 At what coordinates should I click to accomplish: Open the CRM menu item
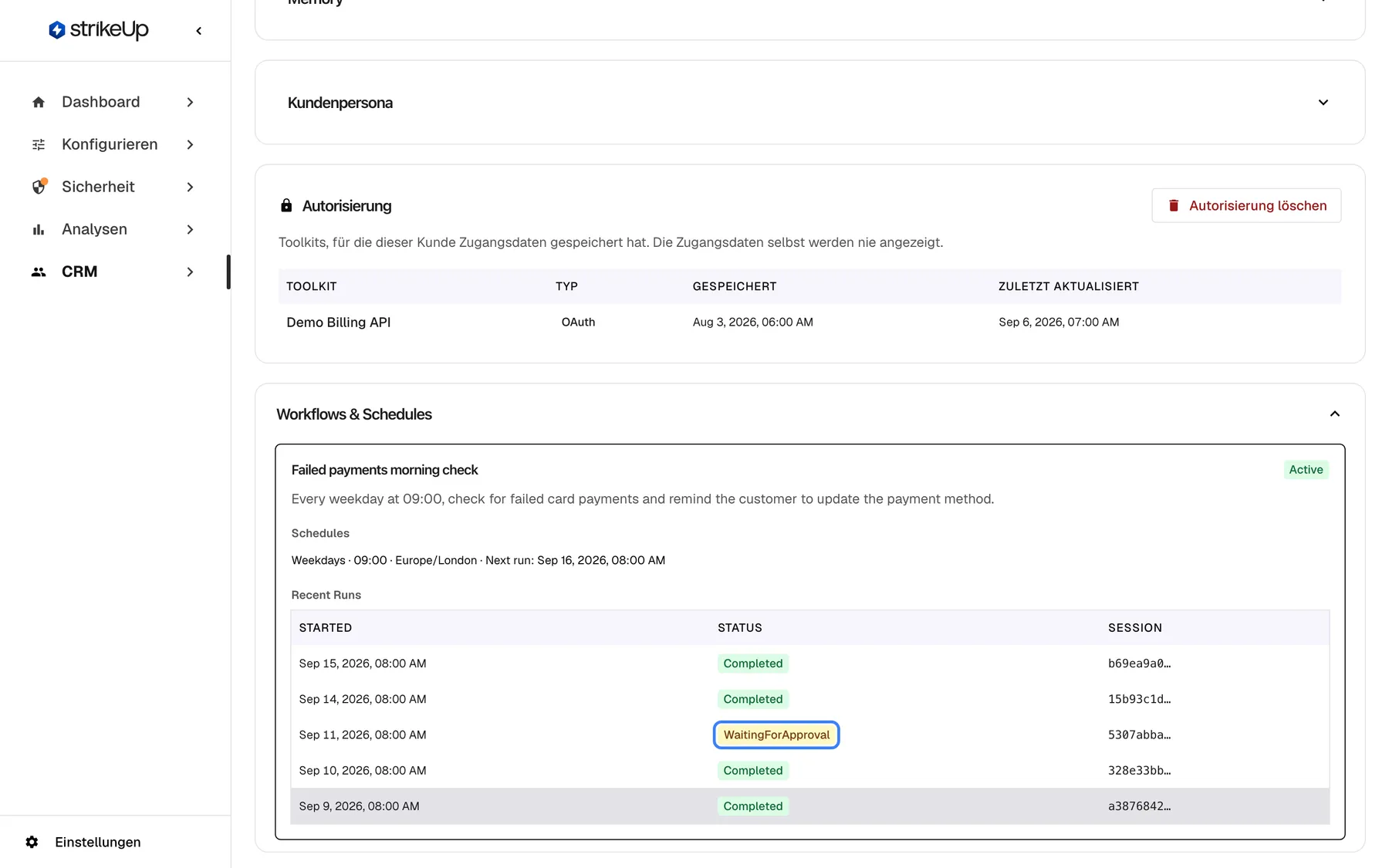click(x=114, y=272)
